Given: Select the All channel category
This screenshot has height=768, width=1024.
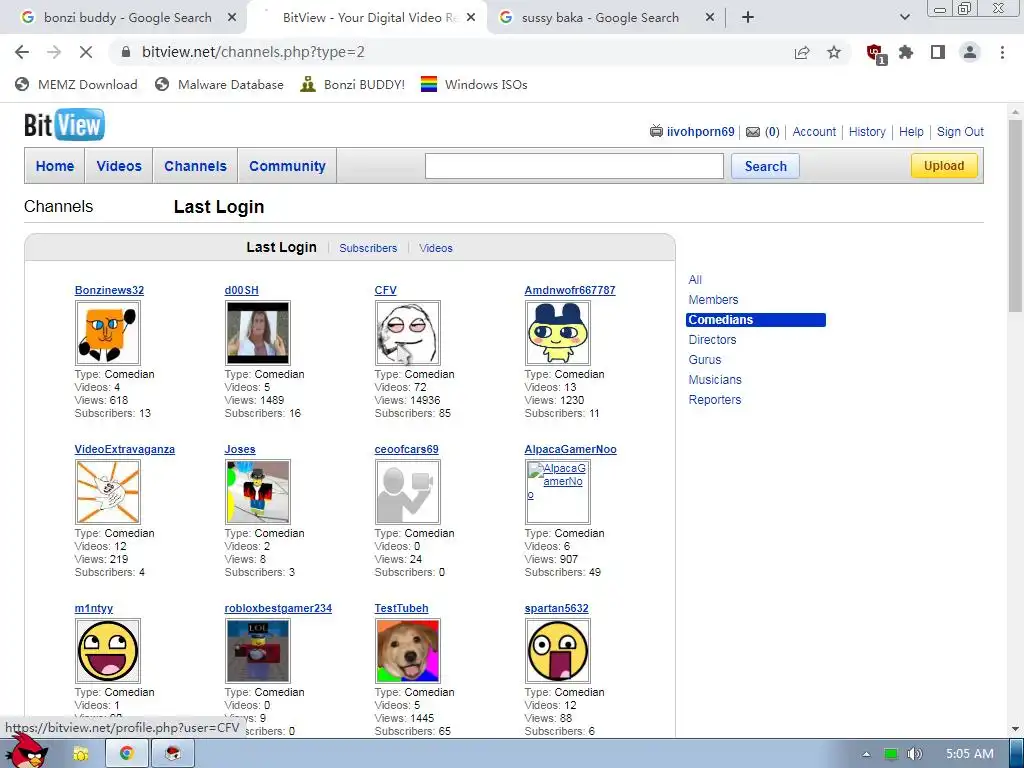Looking at the screenshot, I should (695, 280).
